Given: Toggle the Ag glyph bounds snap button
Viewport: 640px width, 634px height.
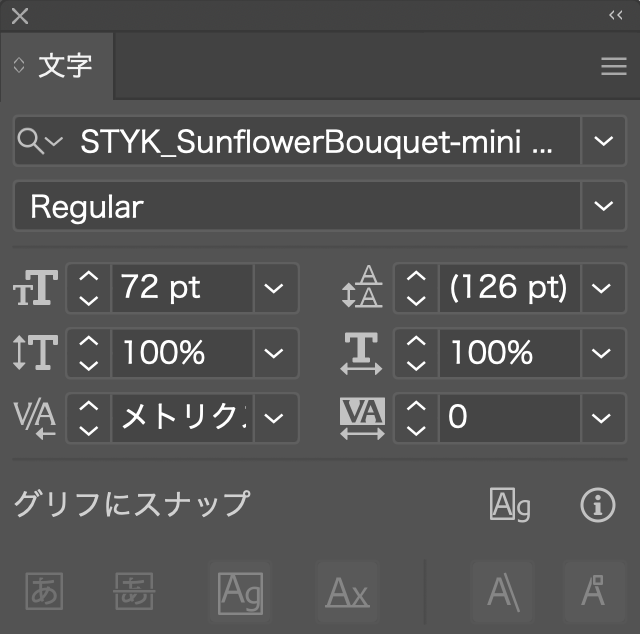Looking at the screenshot, I should click(240, 592).
